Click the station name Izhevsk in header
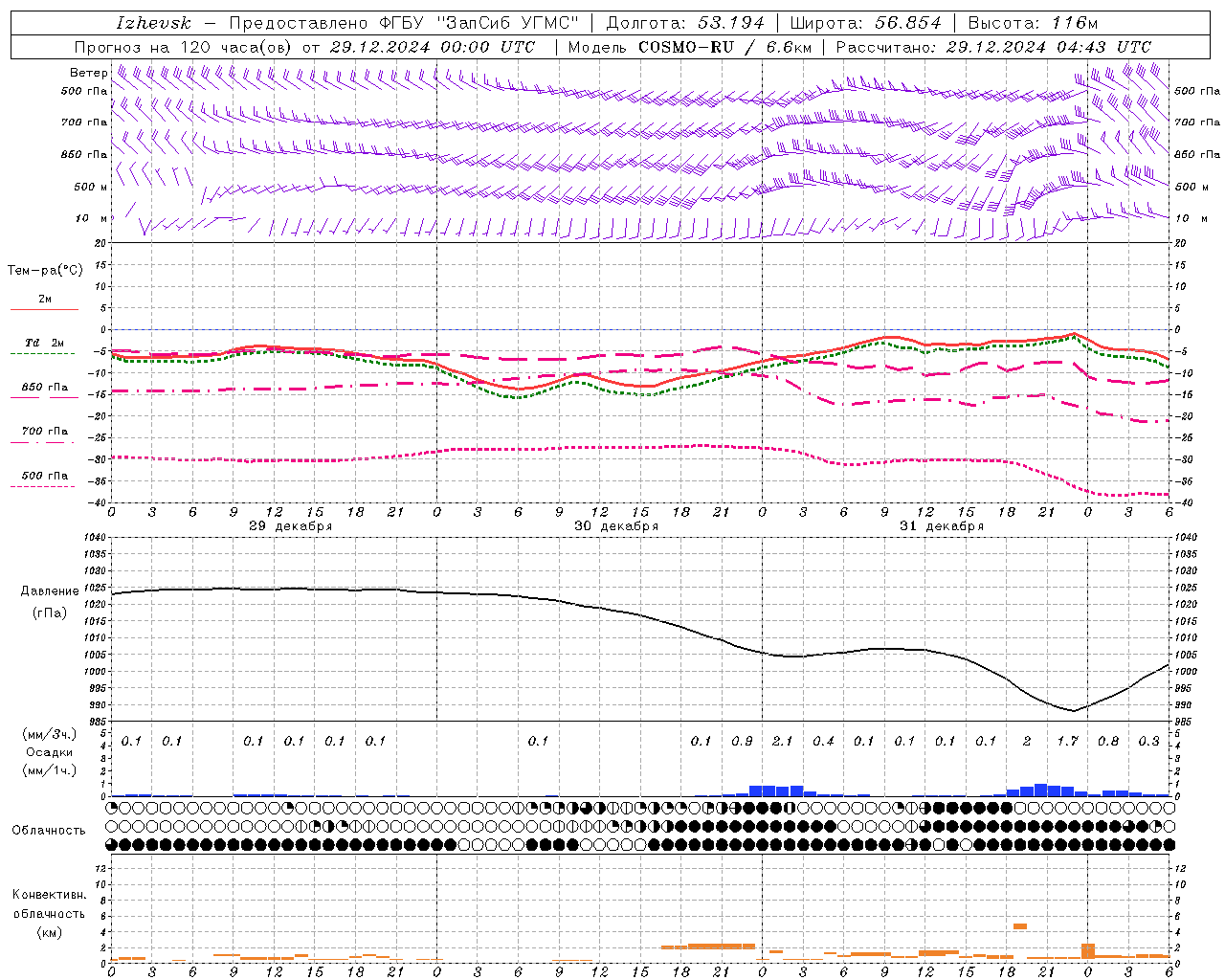 click(153, 23)
